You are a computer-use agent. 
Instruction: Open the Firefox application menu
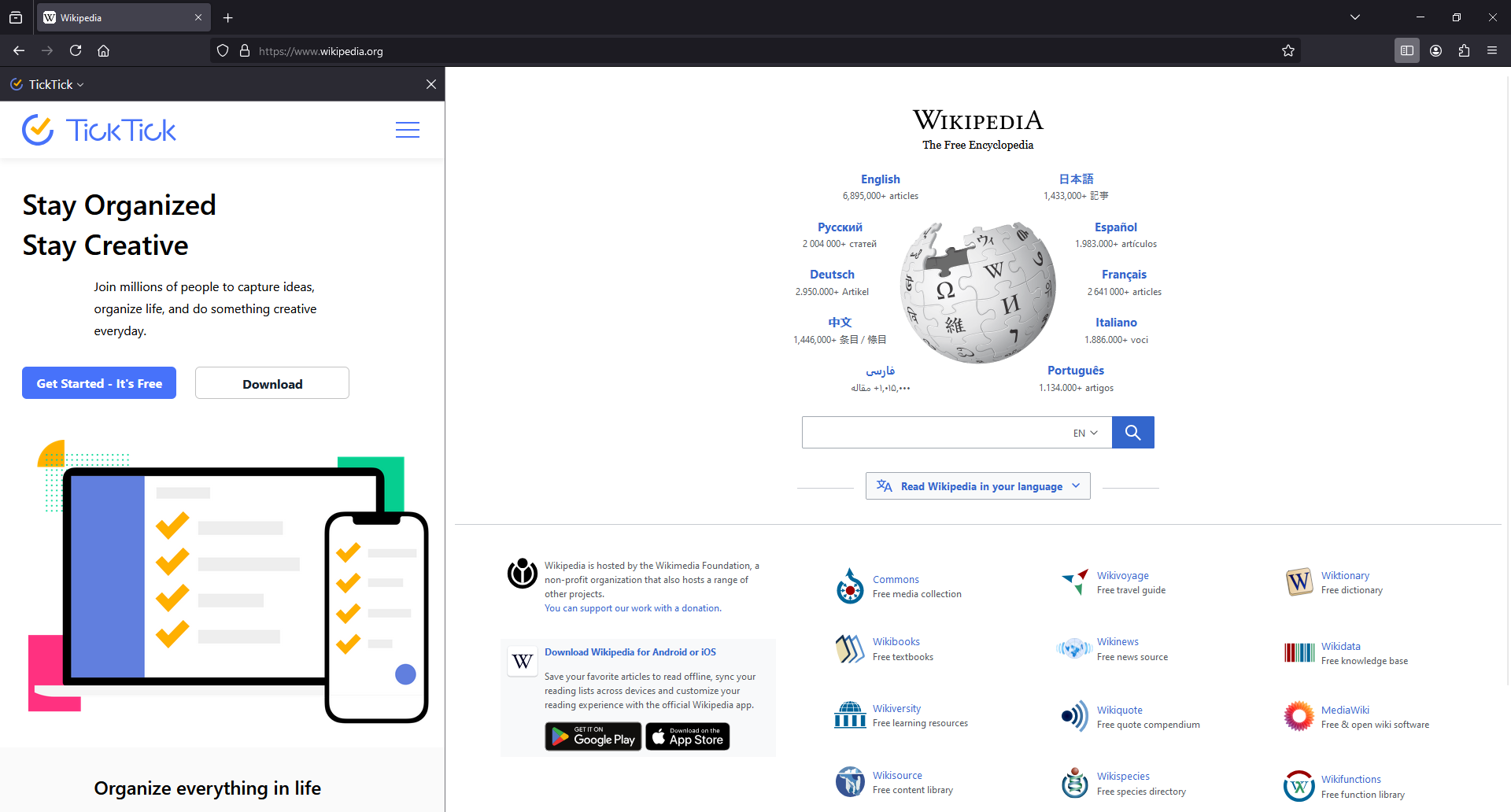(1492, 50)
